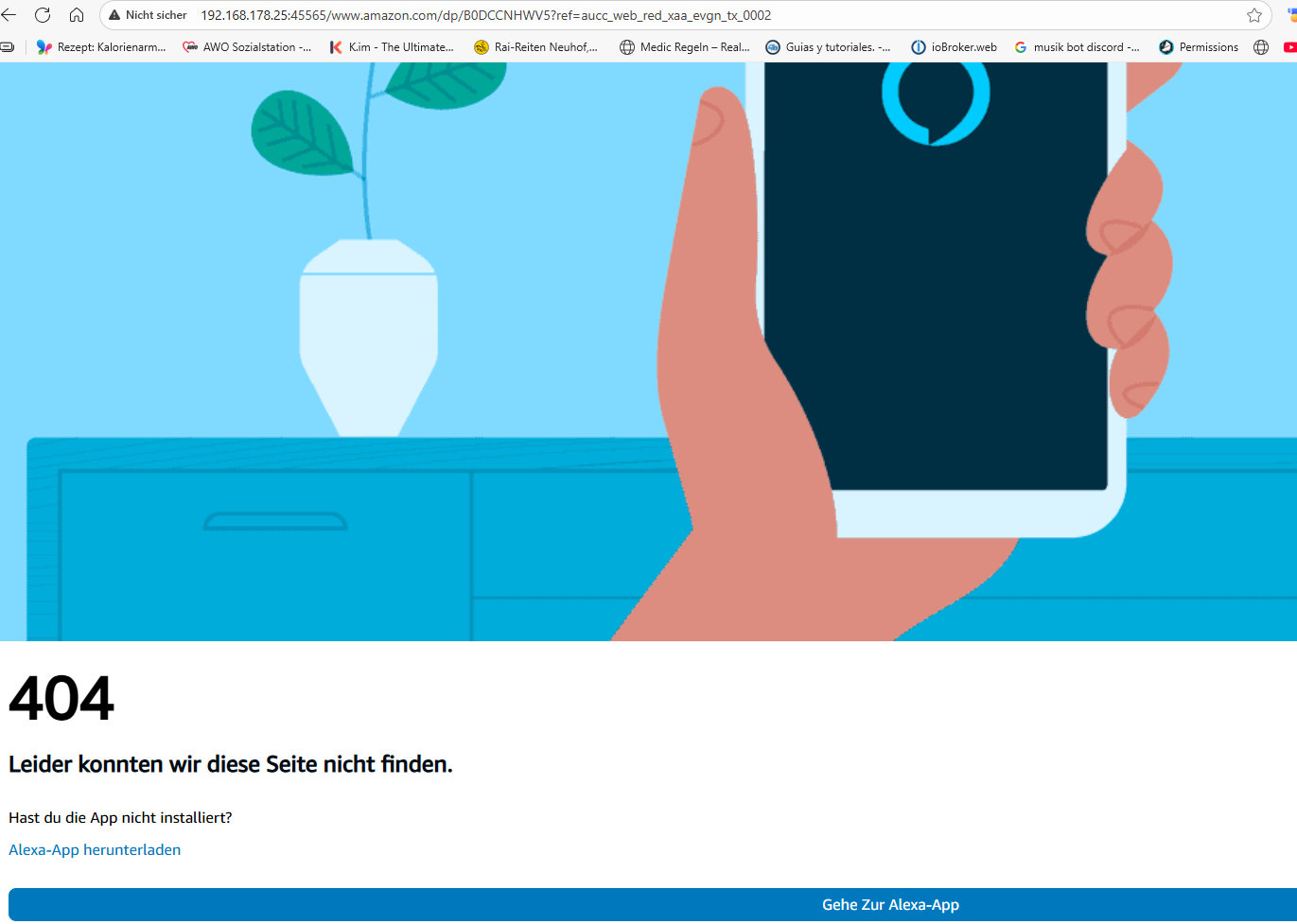Show the 'Nicht sicher' site security info
Viewport: 1297px width, 924px height.
tap(148, 15)
